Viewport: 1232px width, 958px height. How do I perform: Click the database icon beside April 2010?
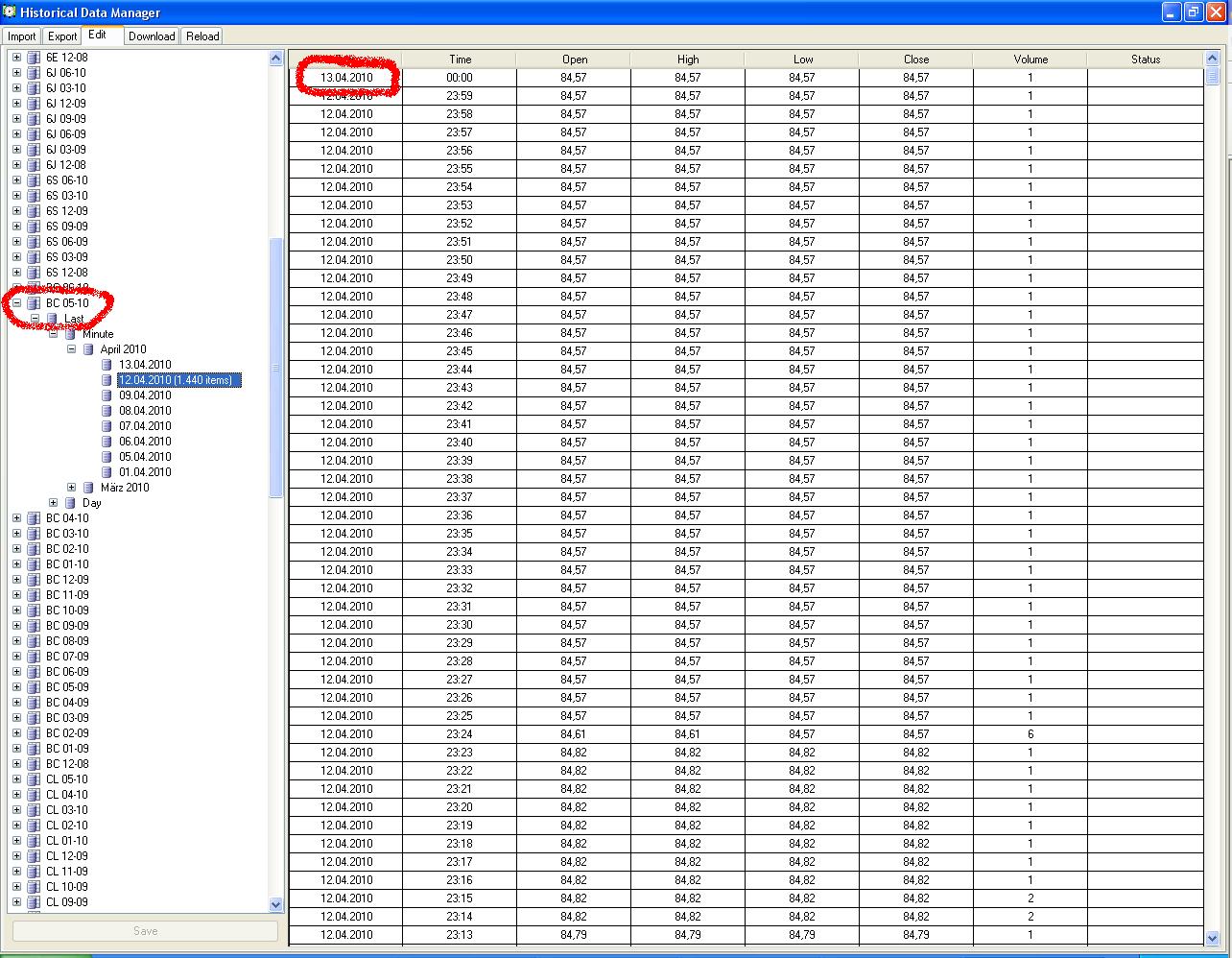click(88, 349)
